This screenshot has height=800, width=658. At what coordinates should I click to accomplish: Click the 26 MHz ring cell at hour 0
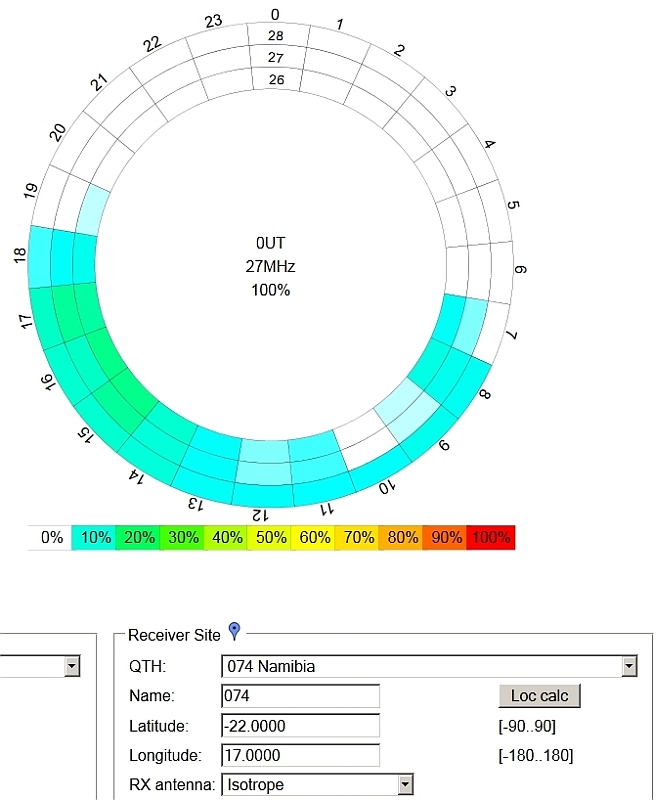[276, 80]
